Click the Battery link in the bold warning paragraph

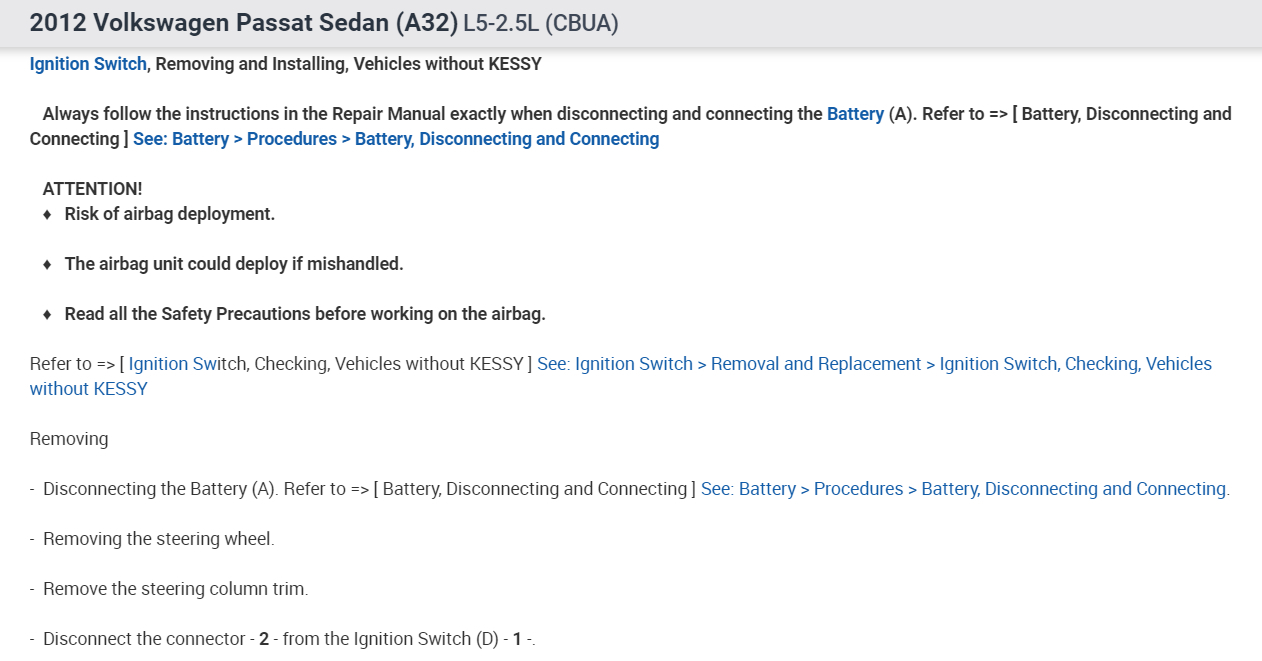point(855,114)
